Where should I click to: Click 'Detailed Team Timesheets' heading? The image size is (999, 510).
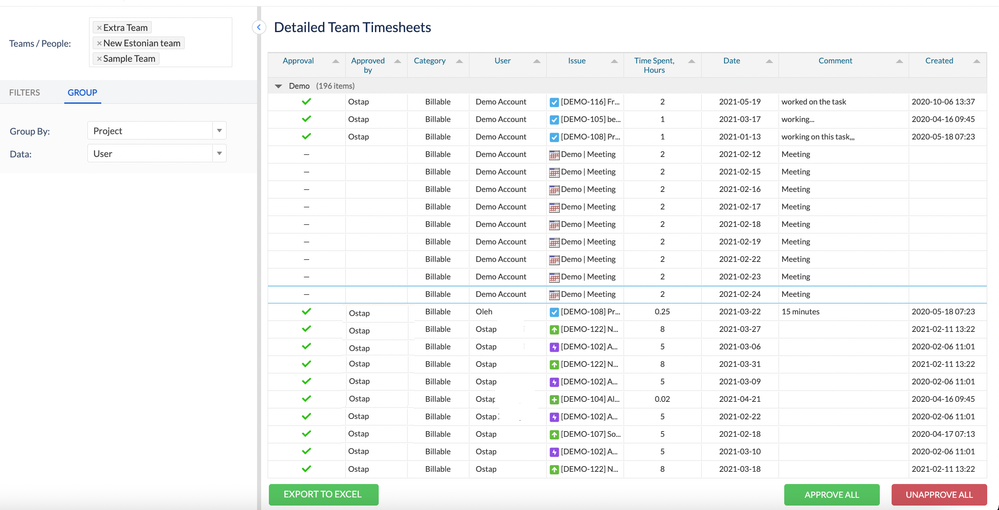(x=352, y=27)
